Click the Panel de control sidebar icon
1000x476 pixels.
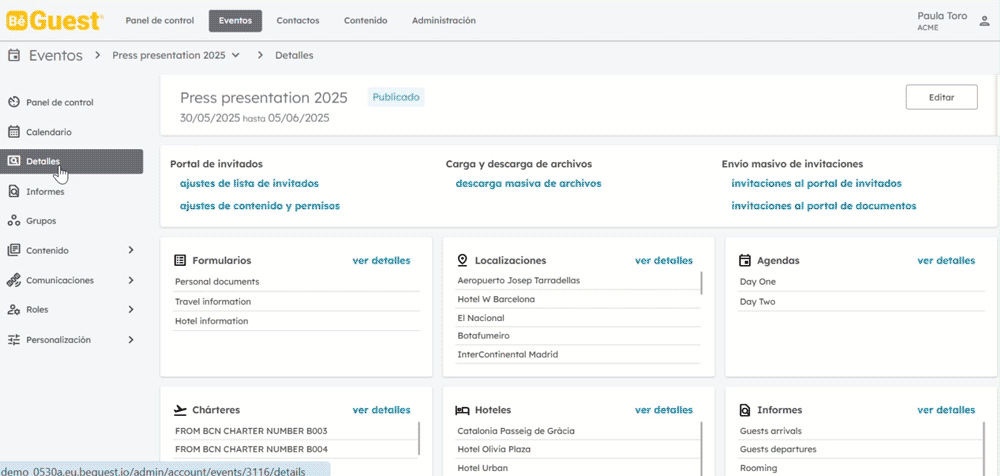click(14, 102)
